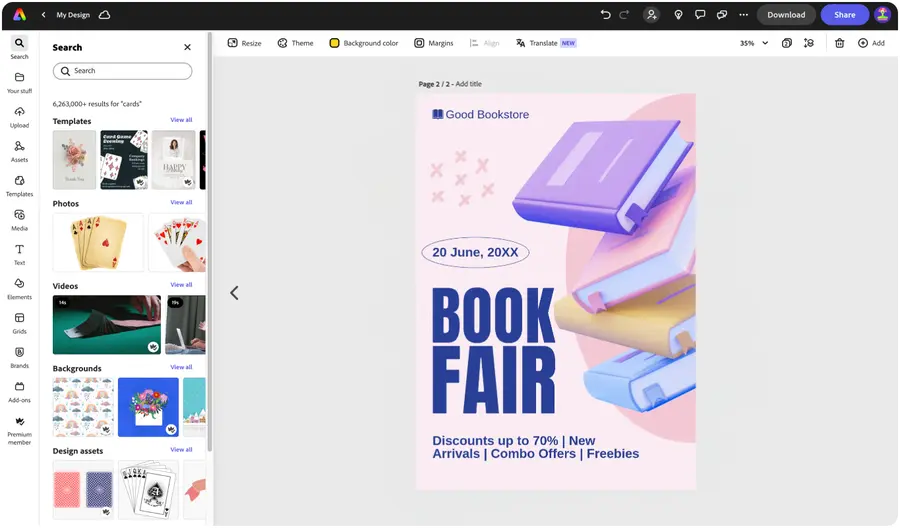The height and width of the screenshot is (528, 900).
Task: Click Add page button in toolbar
Action: pos(871,43)
